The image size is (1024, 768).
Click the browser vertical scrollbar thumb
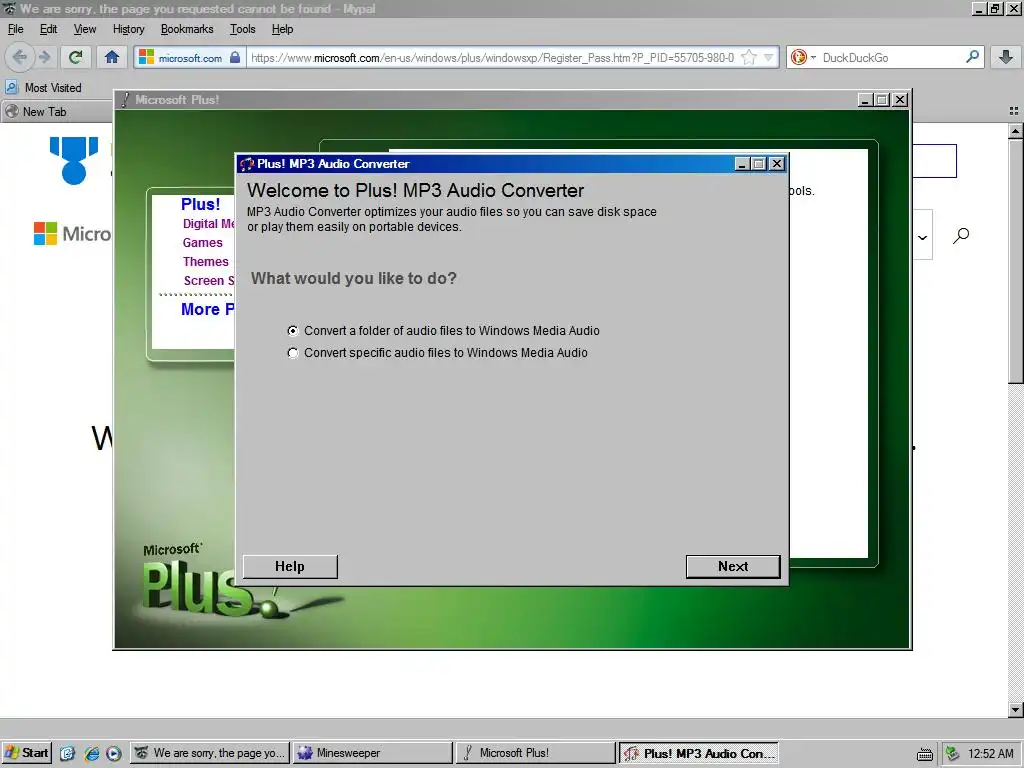[1015, 261]
